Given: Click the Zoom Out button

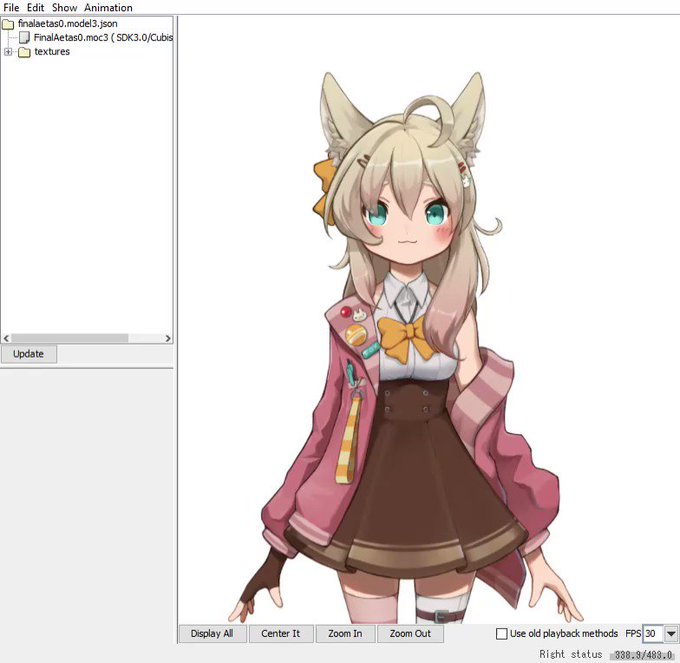Looking at the screenshot, I should pyautogui.click(x=410, y=634).
